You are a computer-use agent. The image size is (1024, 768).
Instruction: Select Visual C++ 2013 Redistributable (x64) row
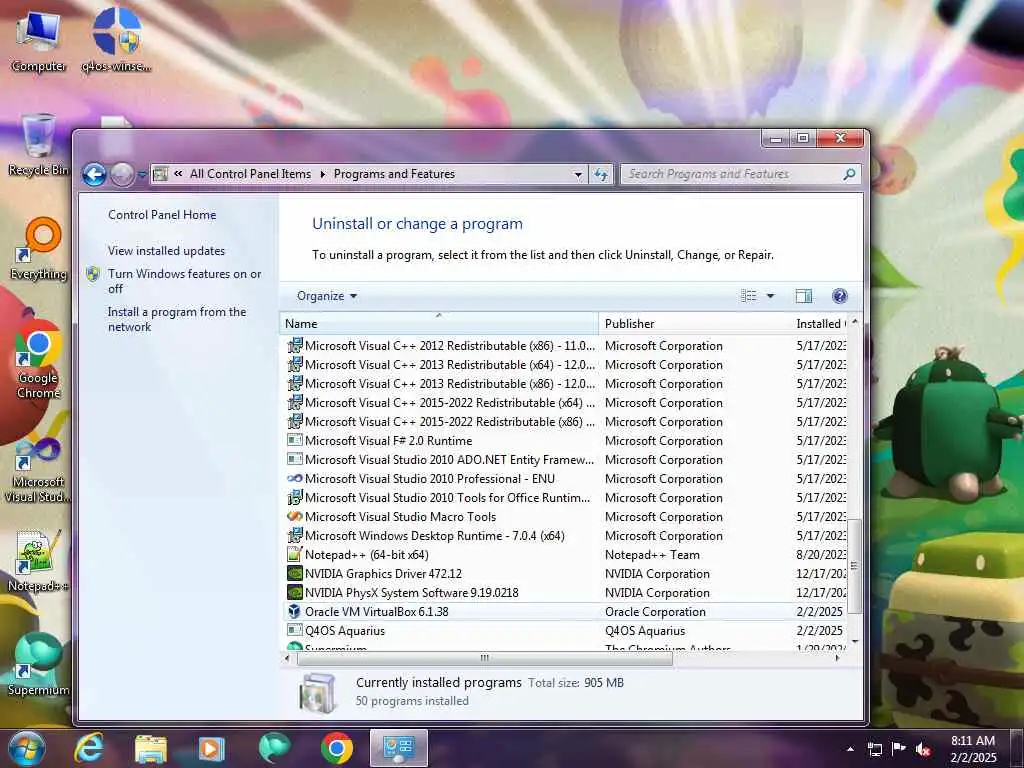click(565, 364)
